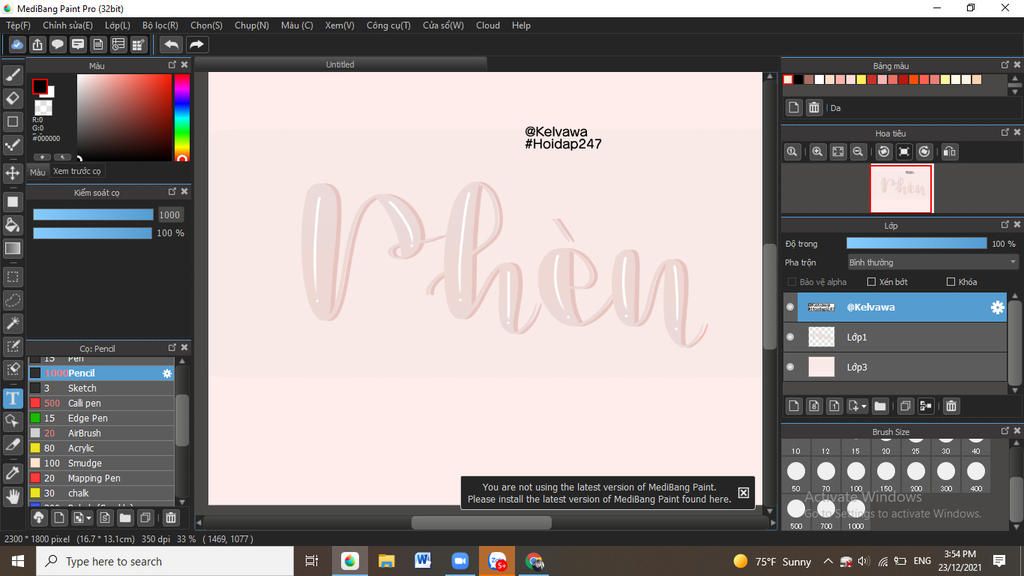Open Zoom from the taskbar

(460, 561)
